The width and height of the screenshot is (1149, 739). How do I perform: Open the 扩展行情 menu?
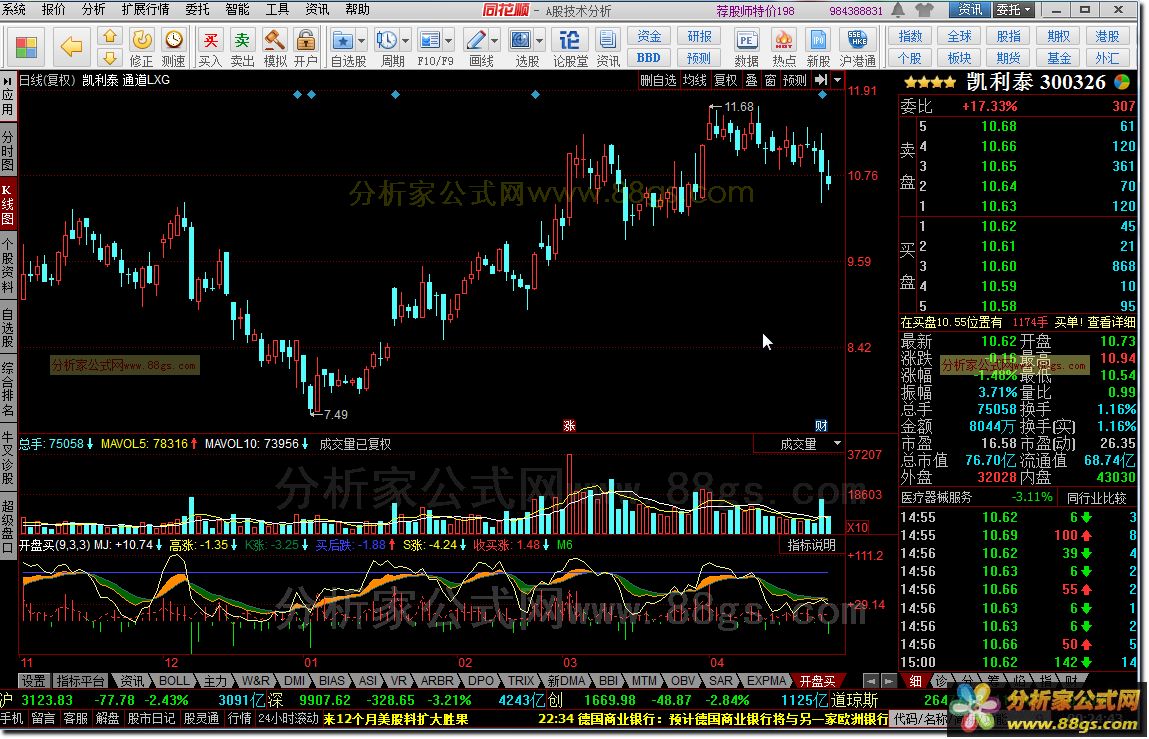coord(146,10)
